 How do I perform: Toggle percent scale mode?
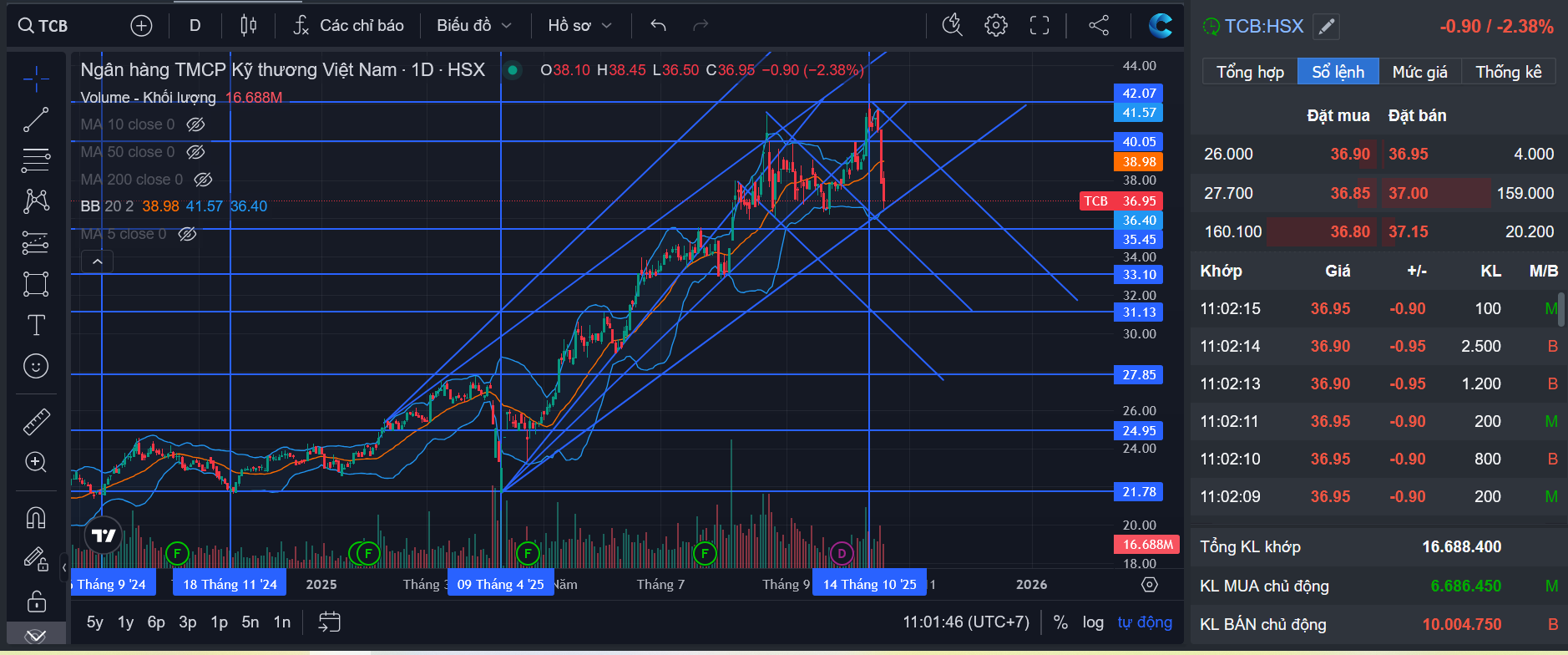(x=1060, y=622)
